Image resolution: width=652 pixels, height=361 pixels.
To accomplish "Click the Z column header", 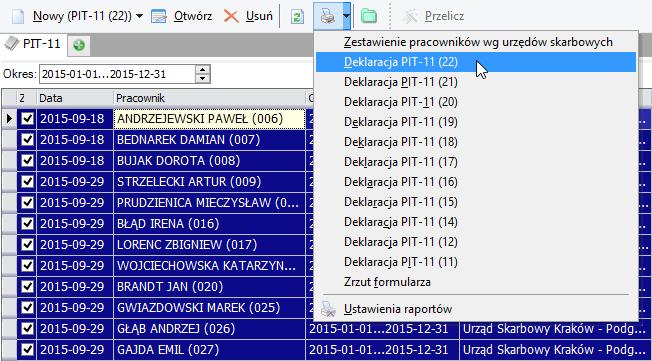I will click(x=27, y=98).
